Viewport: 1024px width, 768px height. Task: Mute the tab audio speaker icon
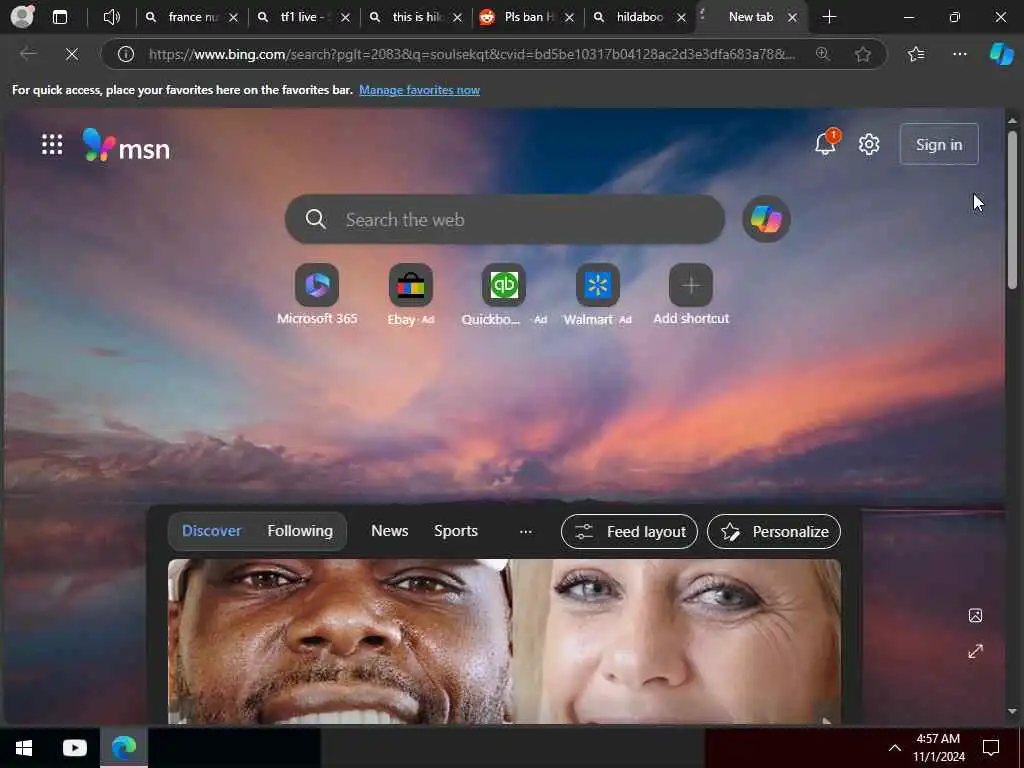click(x=112, y=17)
